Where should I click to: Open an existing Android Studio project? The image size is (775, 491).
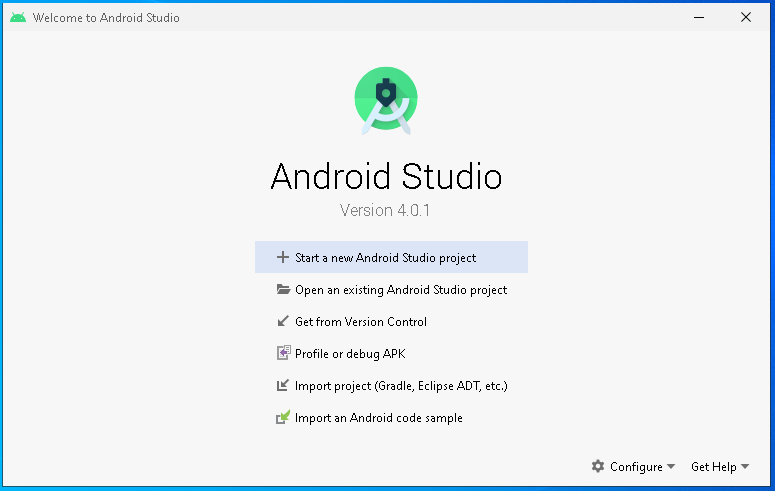pos(391,290)
